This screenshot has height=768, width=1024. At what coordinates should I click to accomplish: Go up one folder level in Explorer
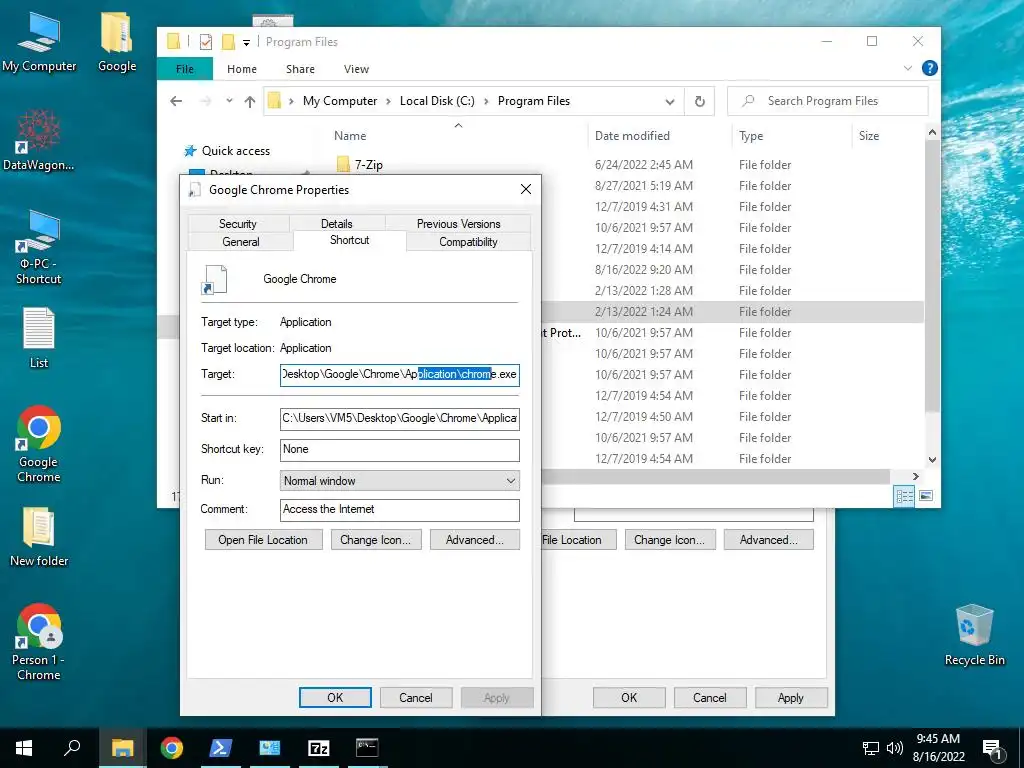coord(249,101)
